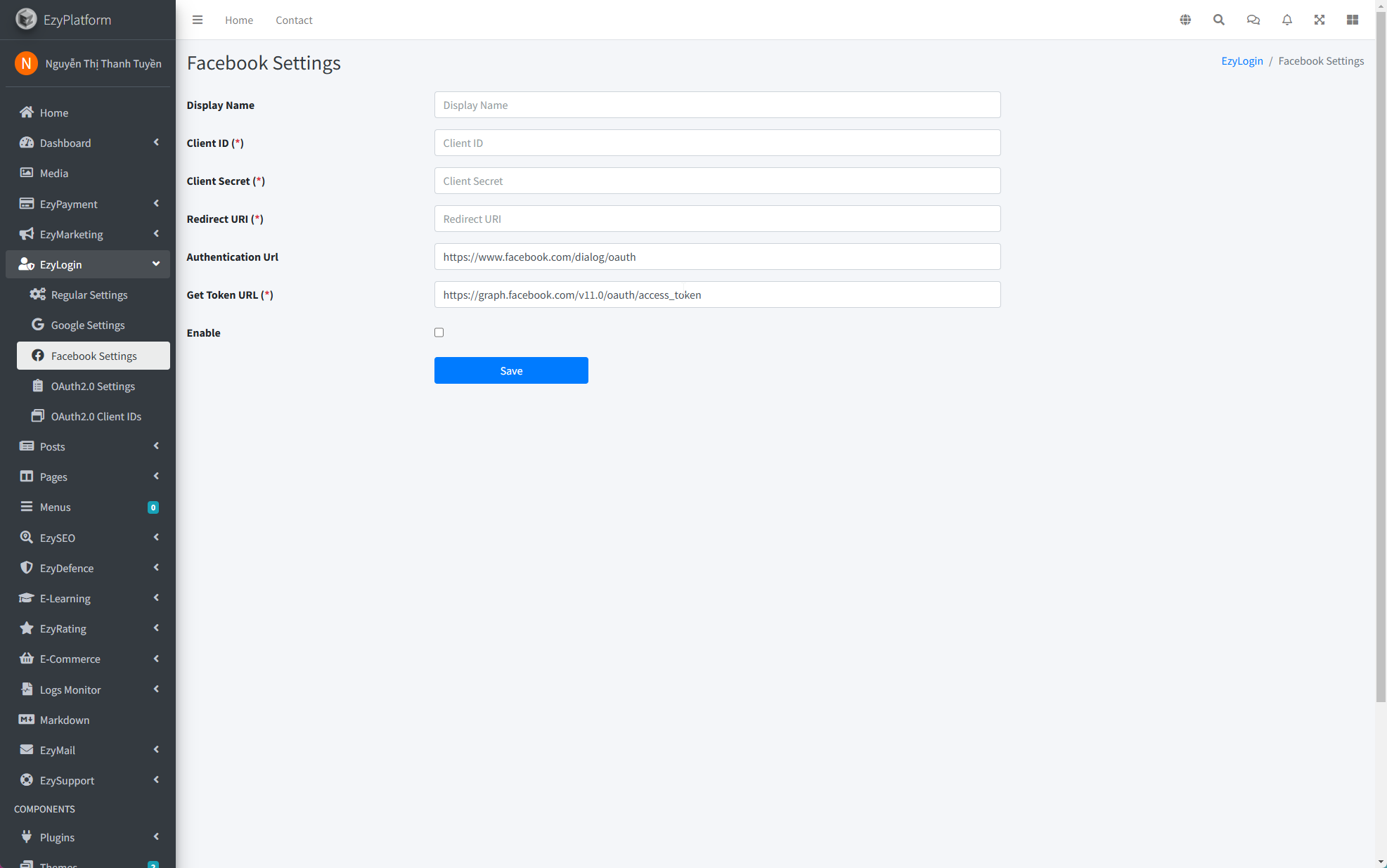This screenshot has height=868, width=1387.
Task: Click the E-Commerce basket icon
Action: (x=27, y=659)
